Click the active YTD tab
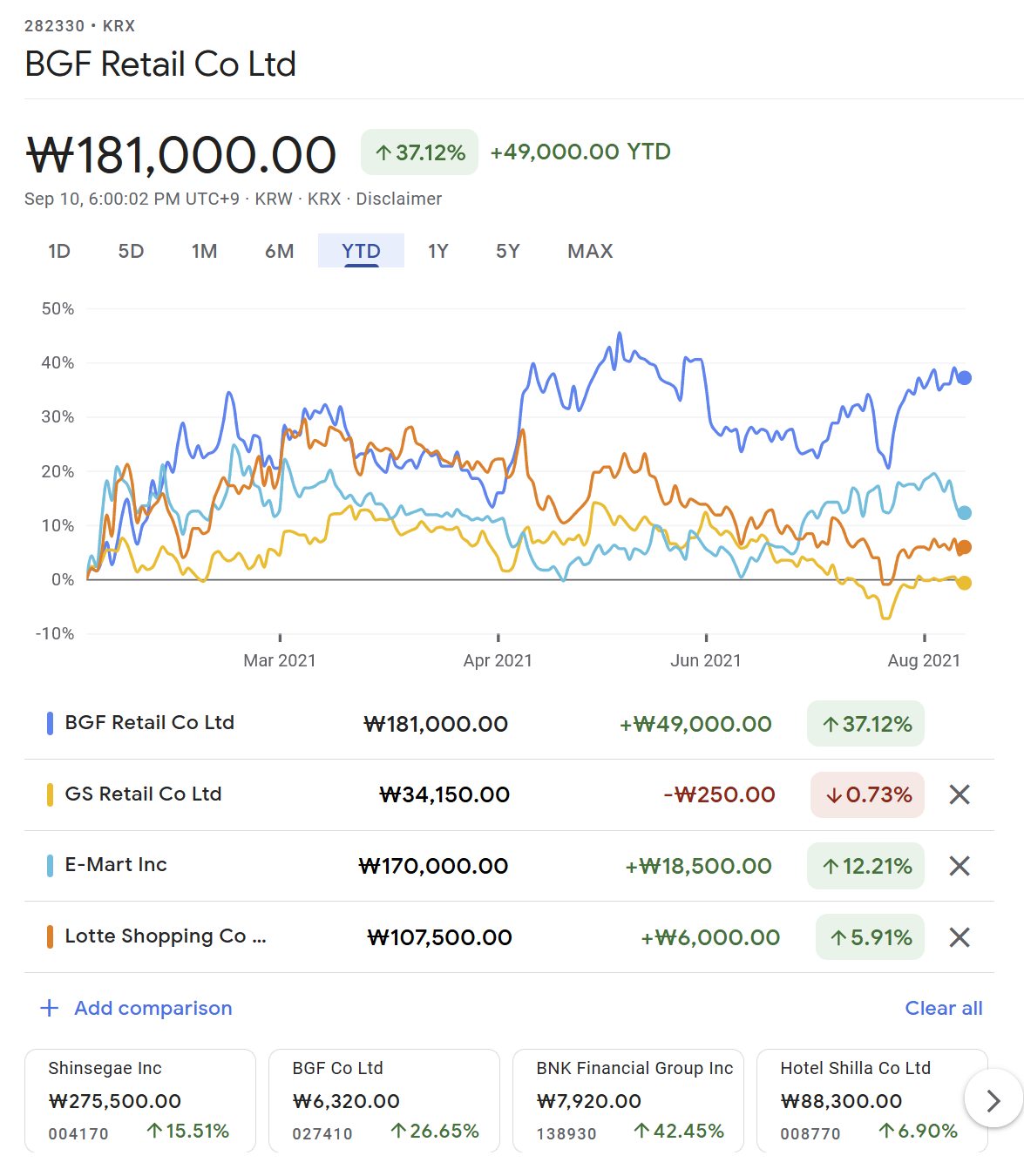The width and height of the screenshot is (1024, 1176). click(x=361, y=251)
